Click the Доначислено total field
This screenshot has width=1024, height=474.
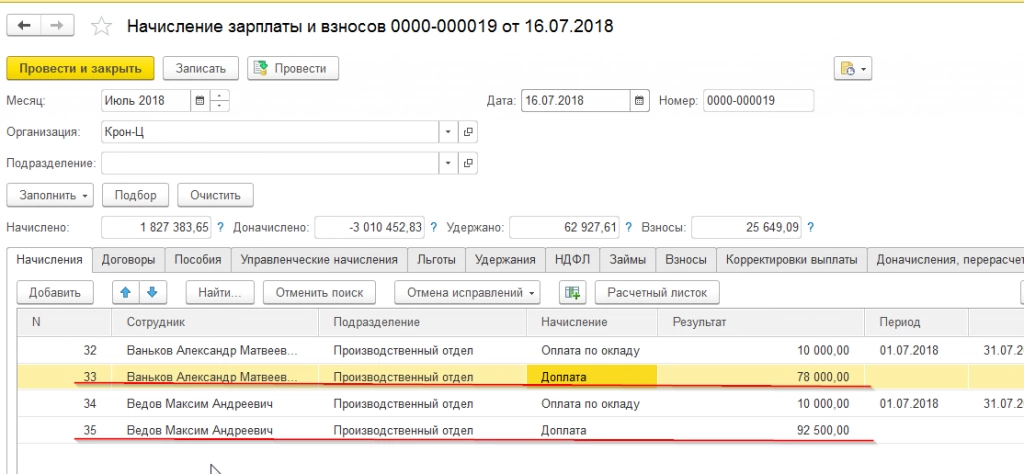click(370, 227)
